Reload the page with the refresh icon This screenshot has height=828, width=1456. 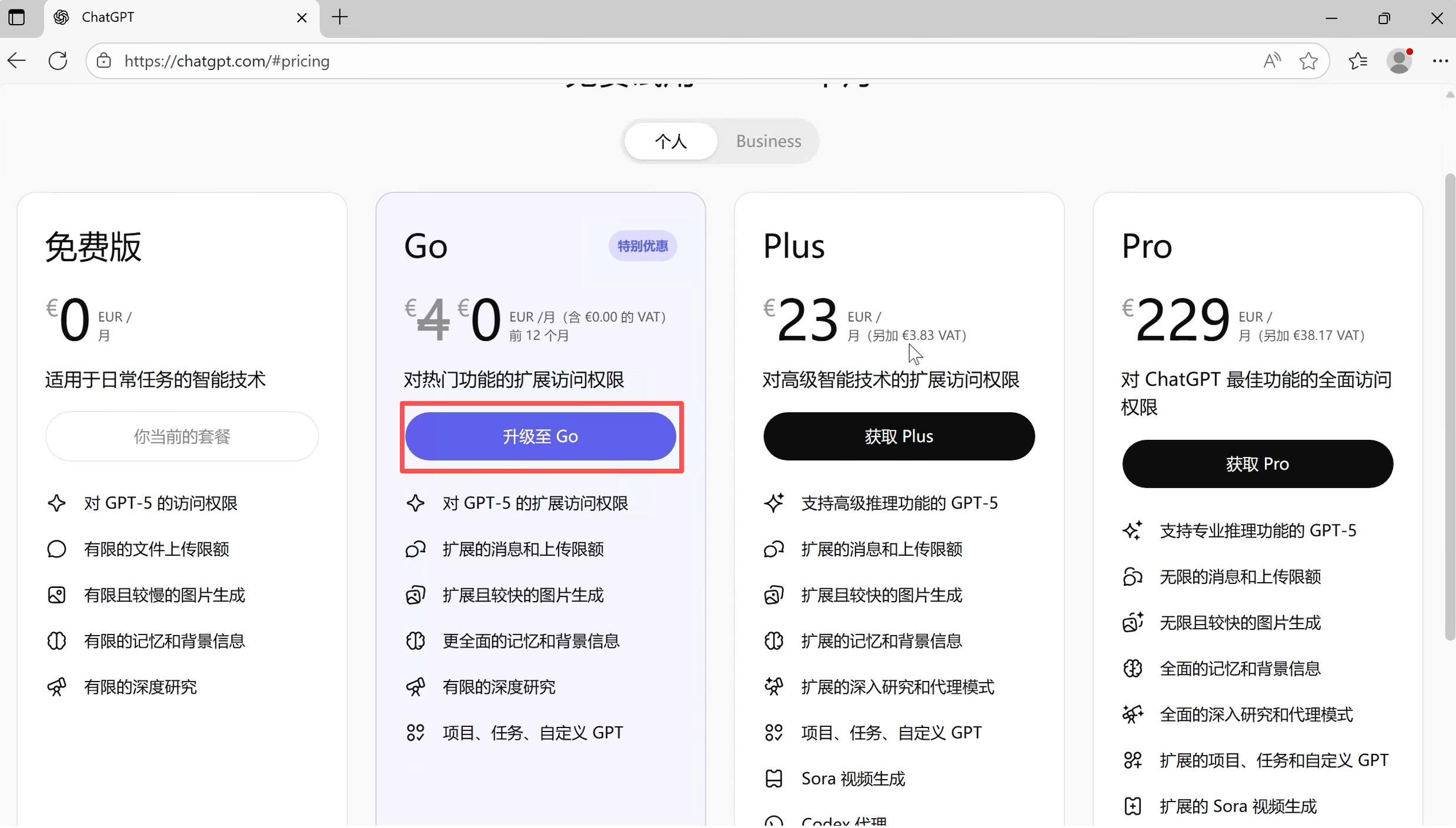point(58,61)
